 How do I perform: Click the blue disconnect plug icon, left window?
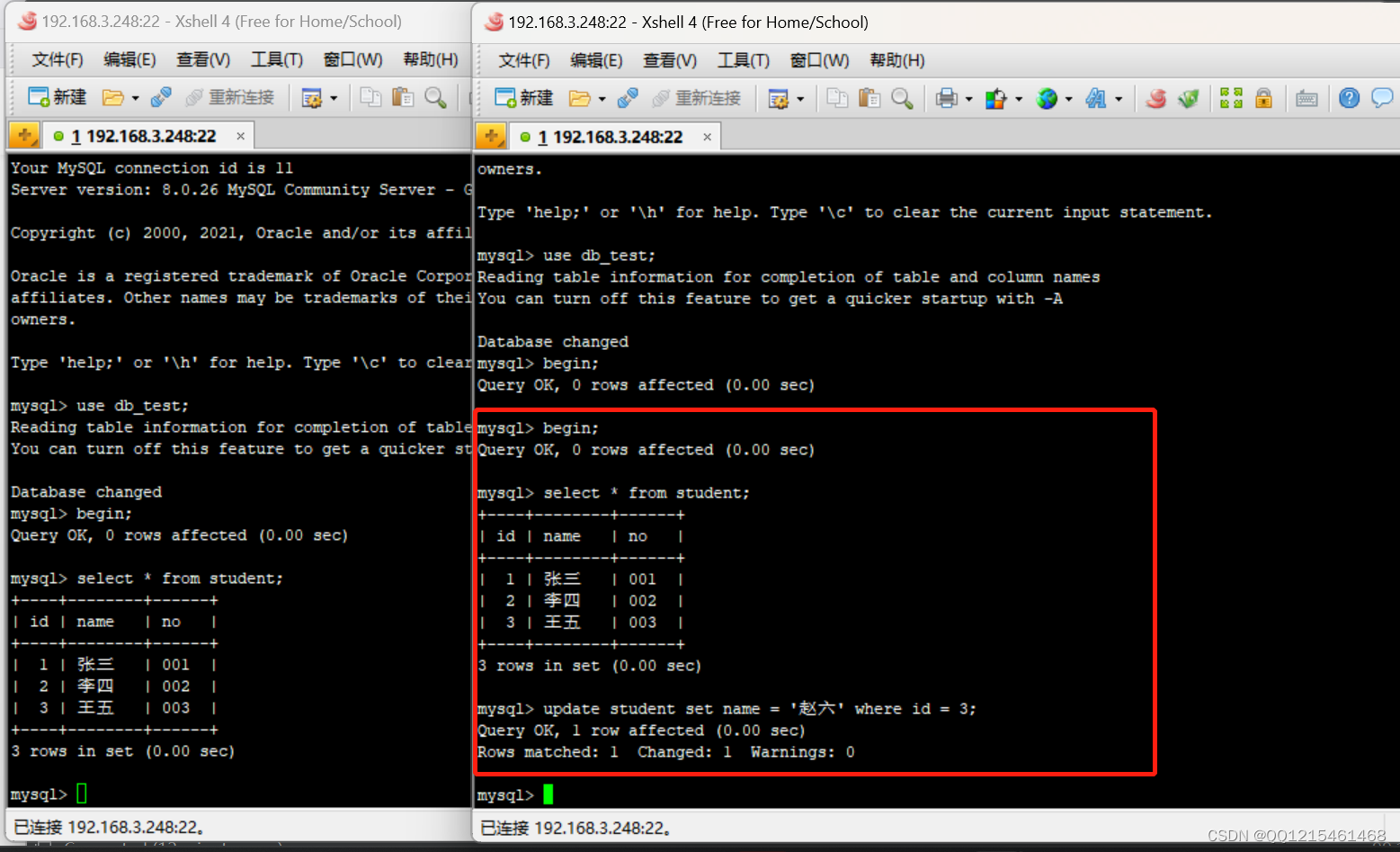pos(161,97)
